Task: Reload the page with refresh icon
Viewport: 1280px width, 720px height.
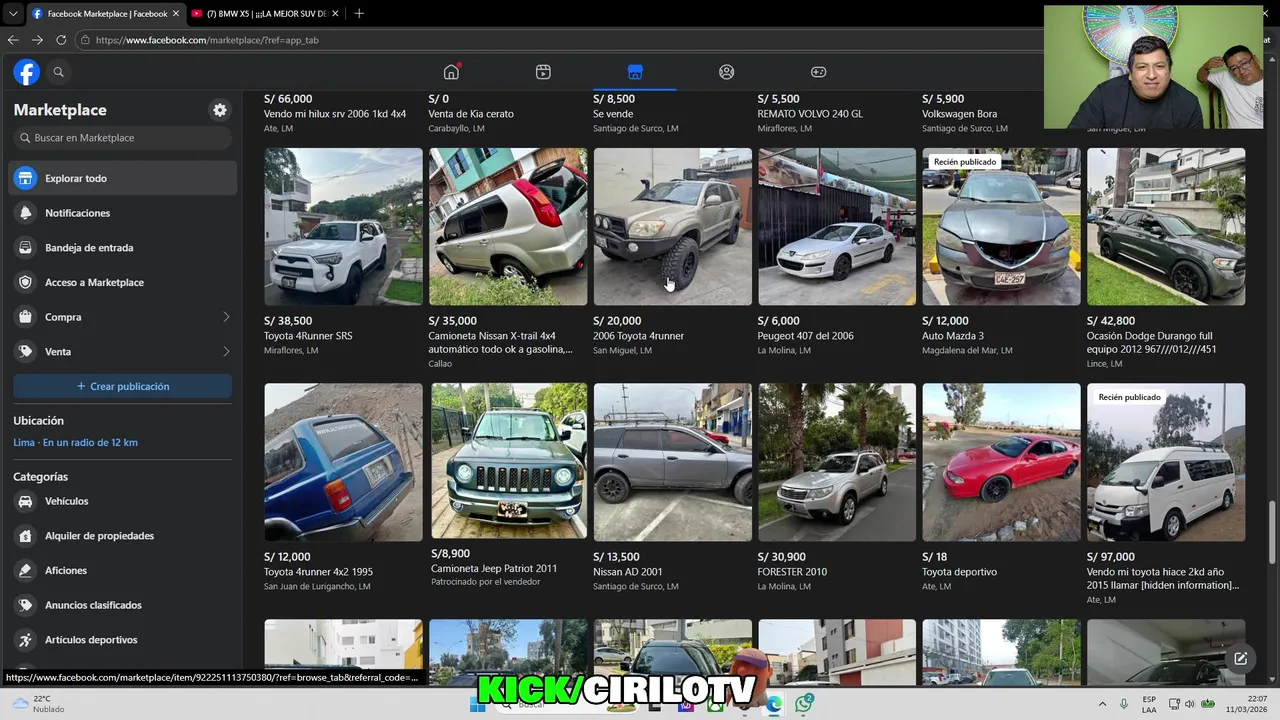Action: 61,40
